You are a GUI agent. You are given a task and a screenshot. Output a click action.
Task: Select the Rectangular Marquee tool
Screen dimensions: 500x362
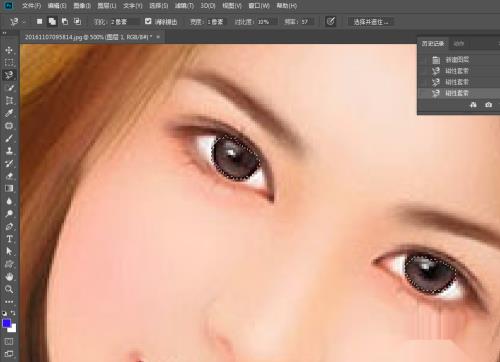pos(9,63)
